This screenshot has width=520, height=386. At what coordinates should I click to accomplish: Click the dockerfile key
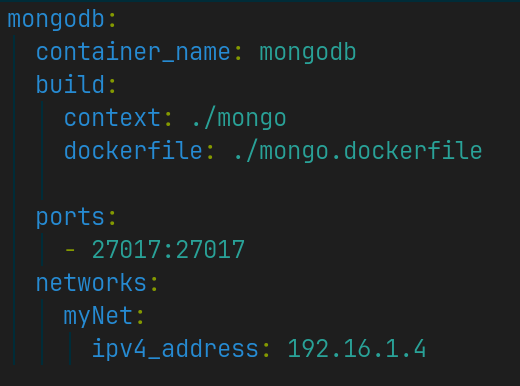[x=133, y=150]
